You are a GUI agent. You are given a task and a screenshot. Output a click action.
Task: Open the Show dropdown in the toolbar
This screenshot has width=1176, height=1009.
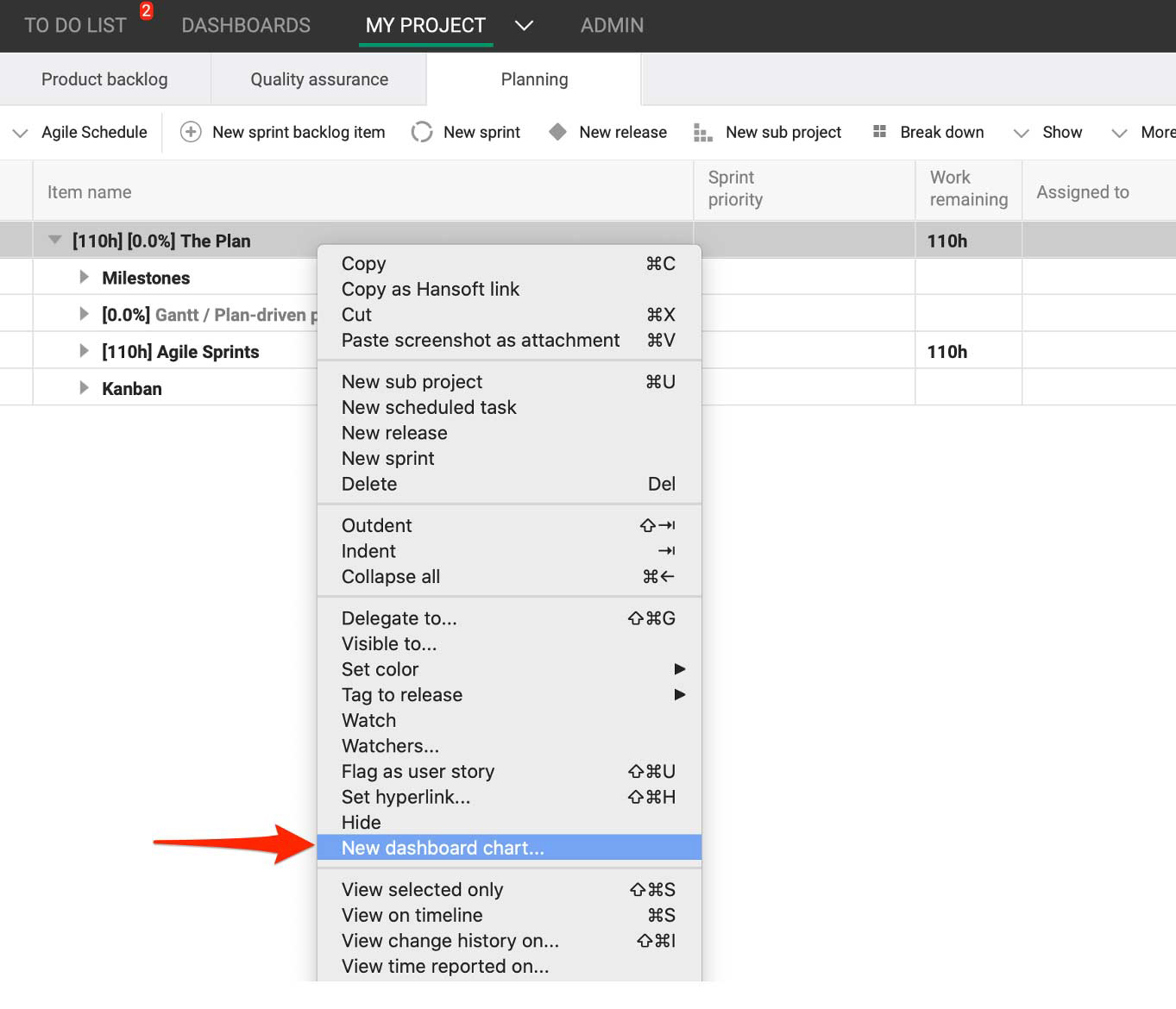(1022, 133)
